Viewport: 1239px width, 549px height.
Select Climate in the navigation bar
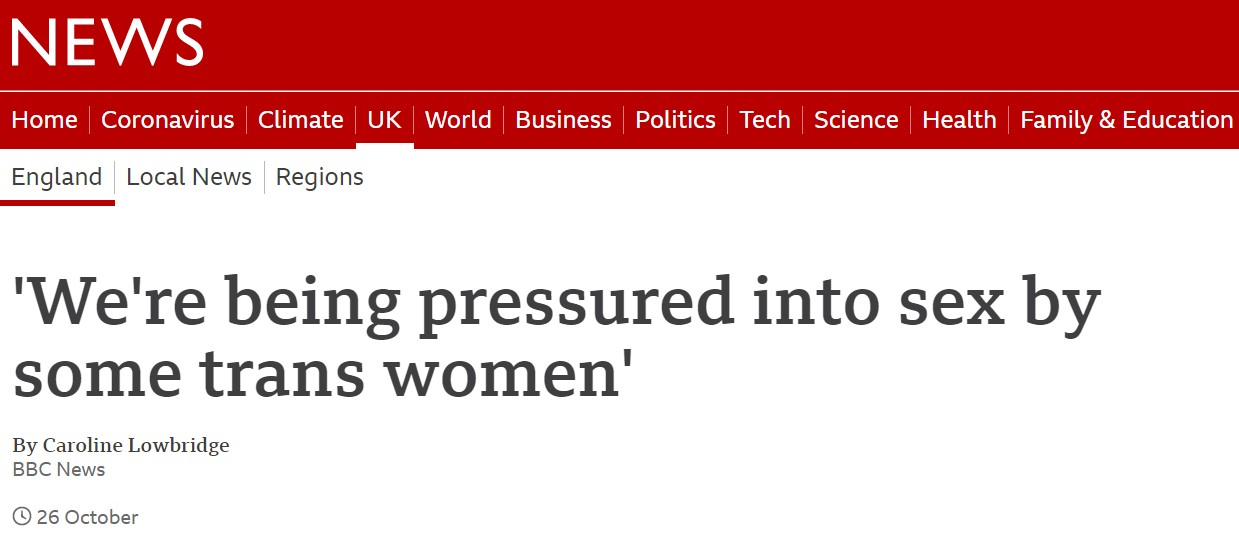pyautogui.click(x=300, y=120)
